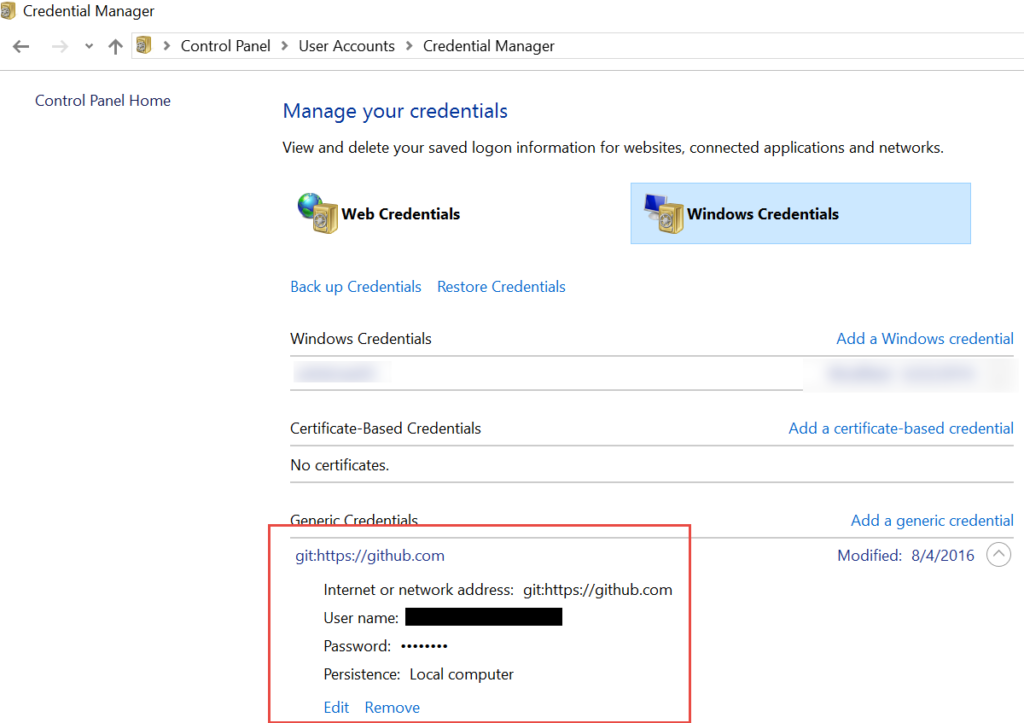
Task: Open User Accounts breadcrumb
Action: [346, 46]
